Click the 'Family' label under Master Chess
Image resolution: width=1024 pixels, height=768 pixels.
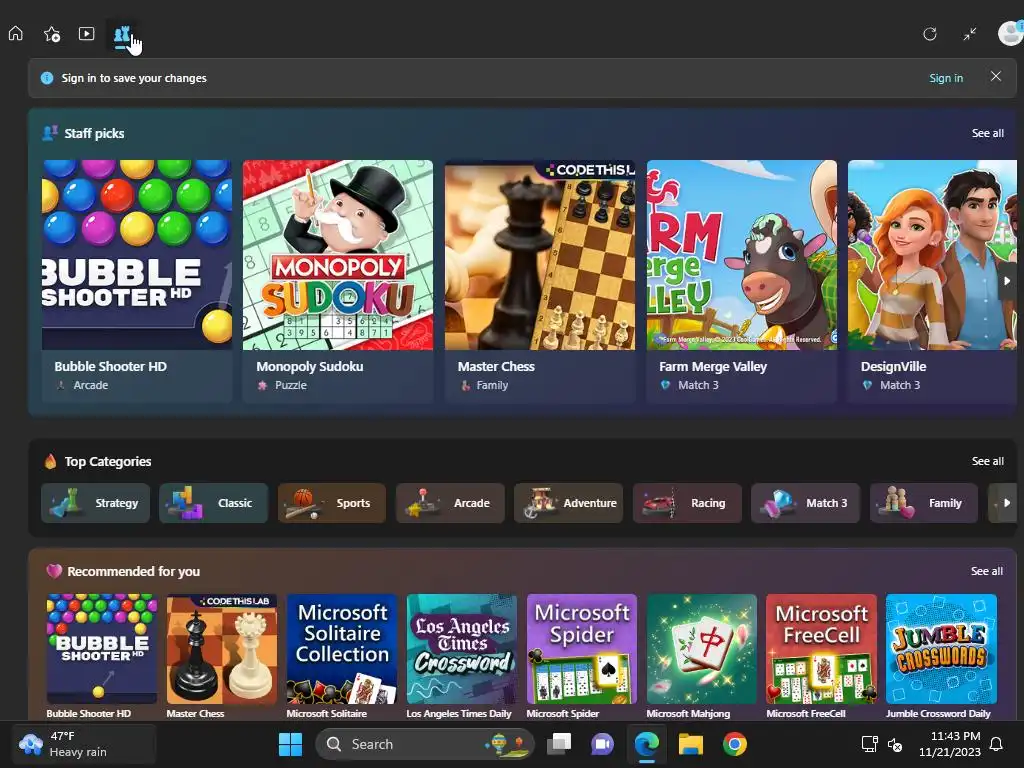492,385
